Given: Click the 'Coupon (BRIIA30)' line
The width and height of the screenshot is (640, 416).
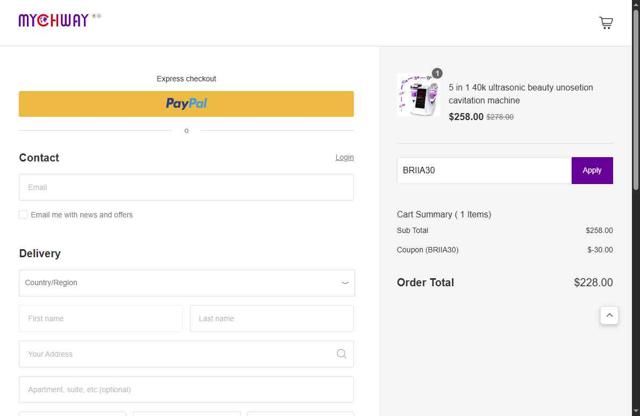Looking at the screenshot, I should pyautogui.click(x=427, y=250).
